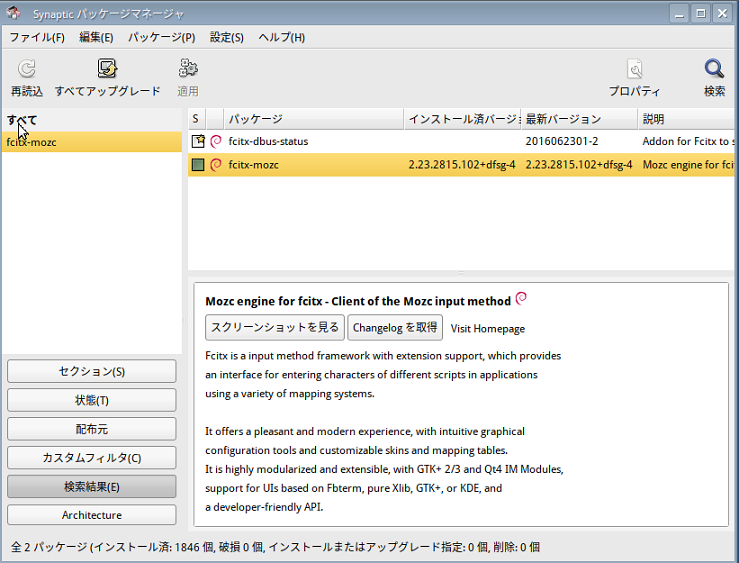
Task: Open the カスタムフィルタ(C) view
Action: click(91, 457)
